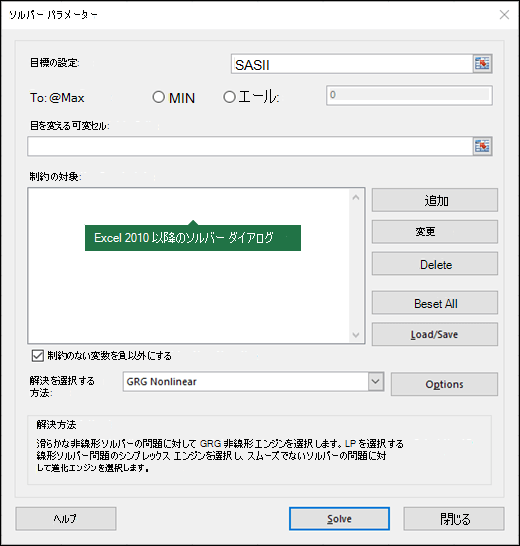Click the range picker icon for the objective field

coord(482,64)
